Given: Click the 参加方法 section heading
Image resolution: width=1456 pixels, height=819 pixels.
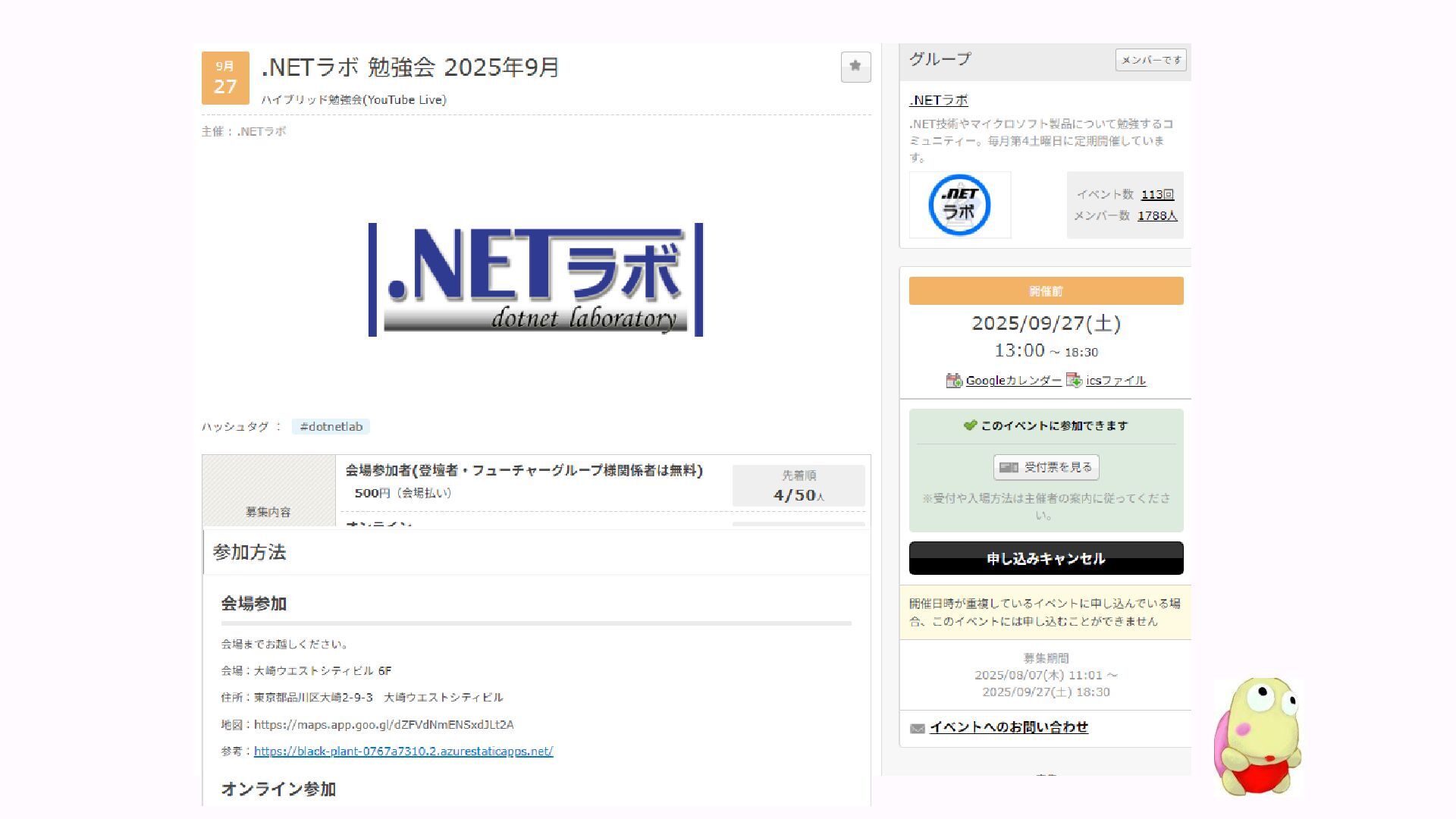Looking at the screenshot, I should [x=249, y=552].
